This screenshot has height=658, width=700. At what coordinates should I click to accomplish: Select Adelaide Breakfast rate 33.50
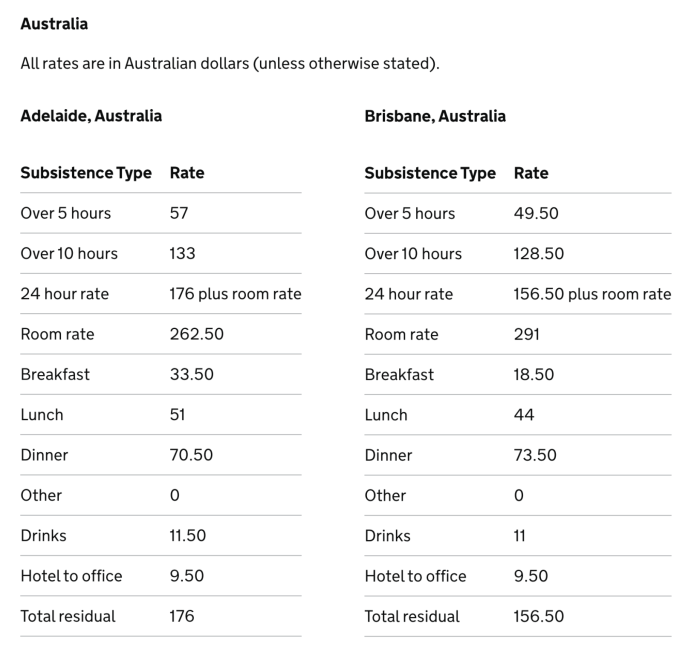(x=192, y=374)
